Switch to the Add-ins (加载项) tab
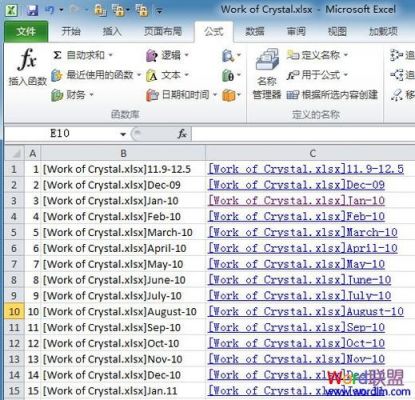415x400 pixels. 383,32
